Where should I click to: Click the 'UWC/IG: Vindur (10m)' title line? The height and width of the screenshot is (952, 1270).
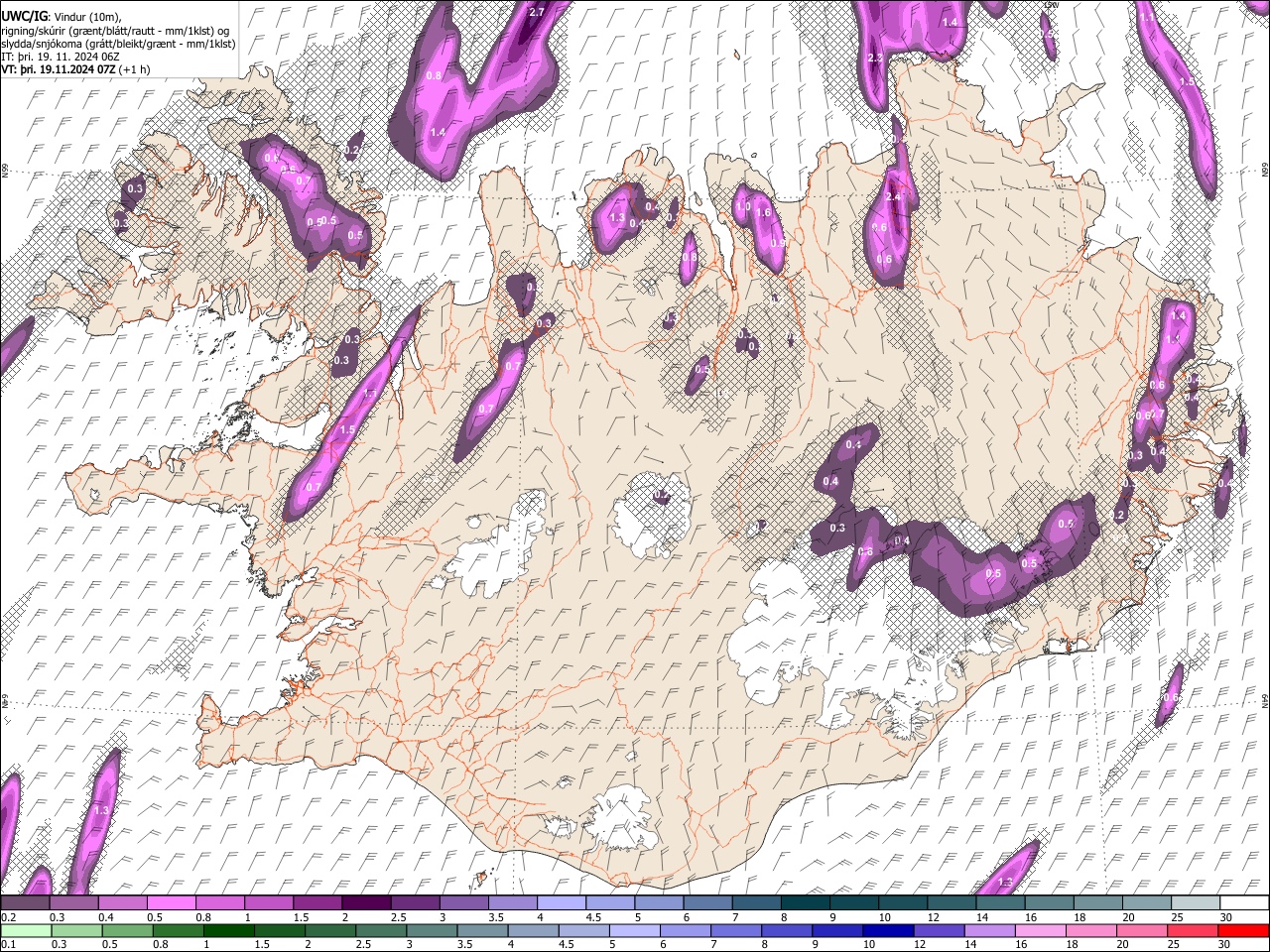click(62, 17)
